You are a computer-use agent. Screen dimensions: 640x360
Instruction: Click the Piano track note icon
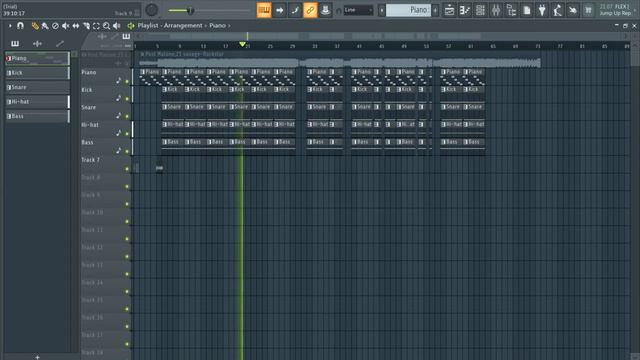pyautogui.click(x=118, y=80)
